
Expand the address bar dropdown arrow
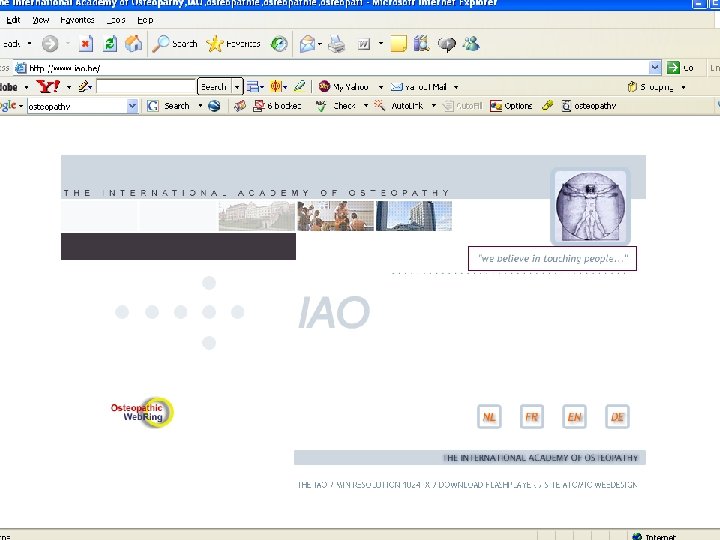[x=655, y=68]
